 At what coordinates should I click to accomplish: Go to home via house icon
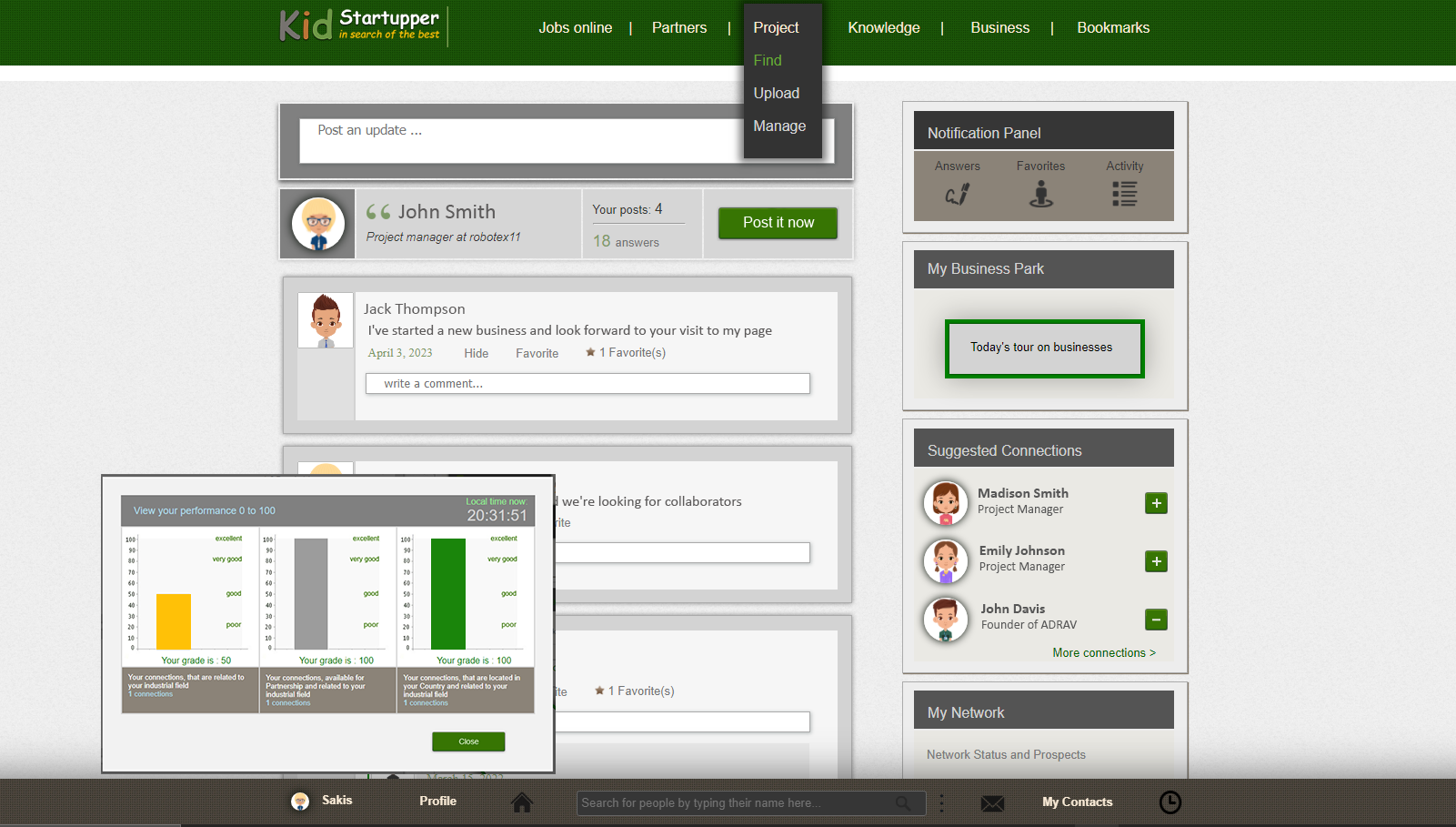[x=522, y=802]
